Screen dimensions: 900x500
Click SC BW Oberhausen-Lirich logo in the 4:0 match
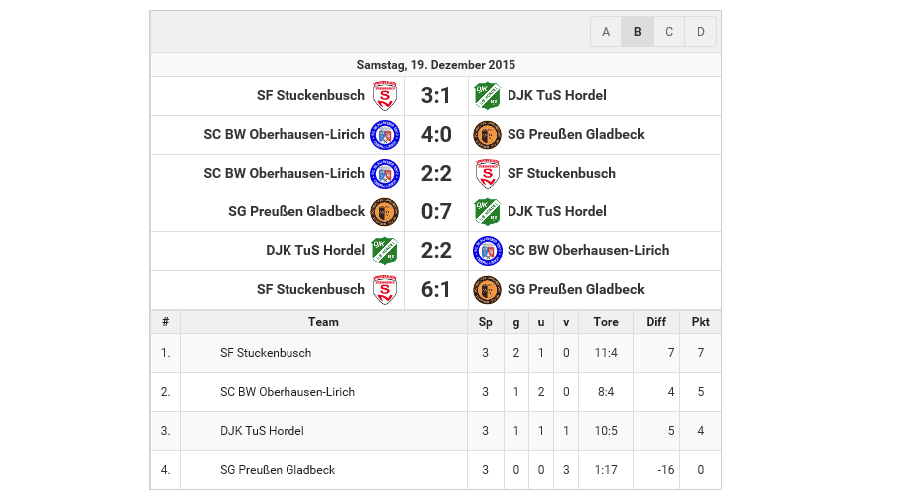(x=385, y=135)
